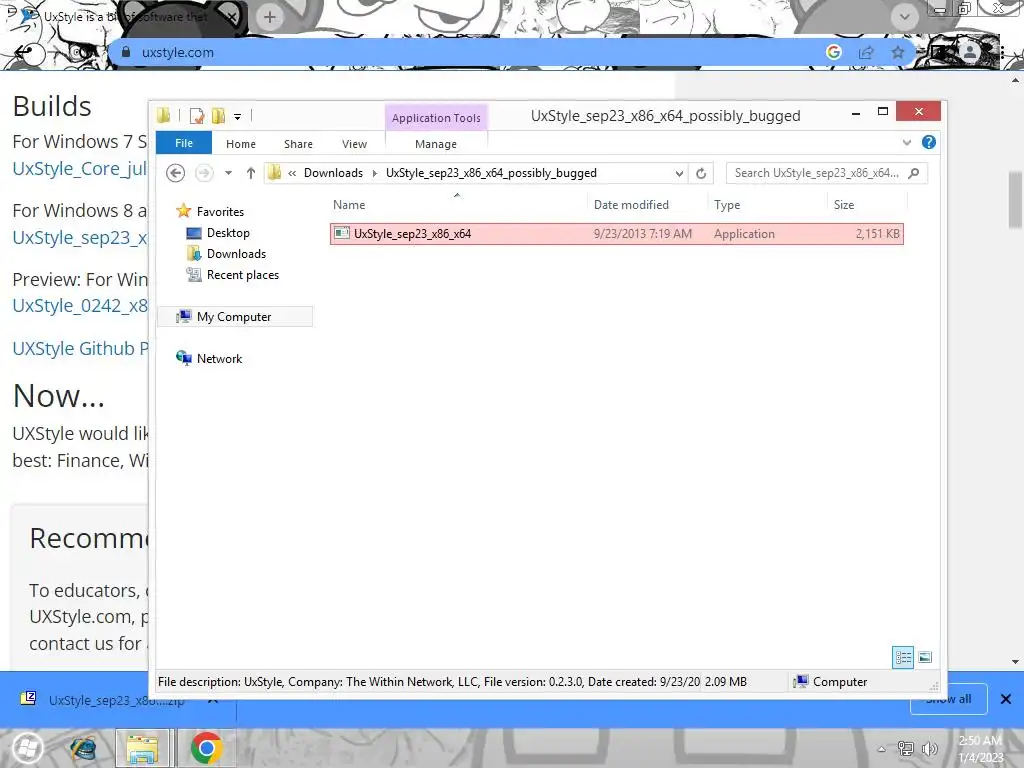Click the Windows Start button
The width and height of the screenshot is (1024, 768).
tap(28, 748)
